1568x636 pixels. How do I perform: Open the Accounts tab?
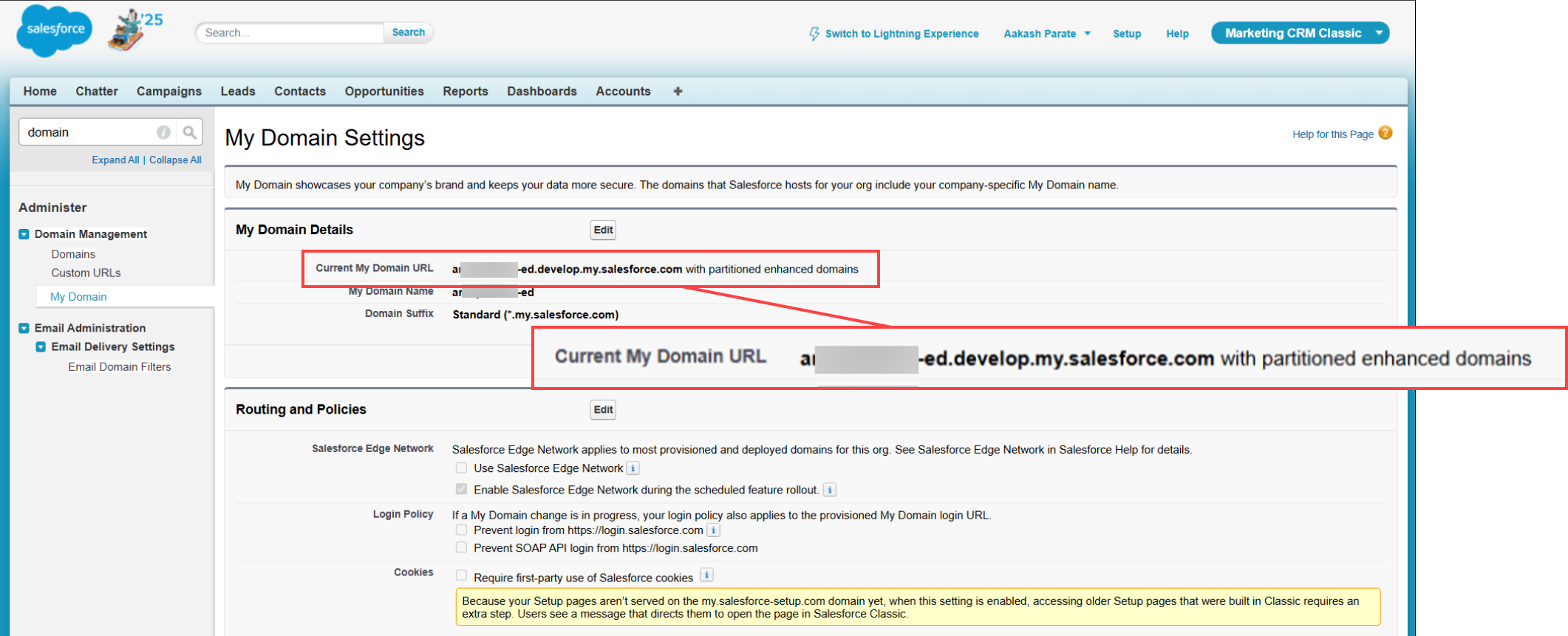tap(623, 92)
